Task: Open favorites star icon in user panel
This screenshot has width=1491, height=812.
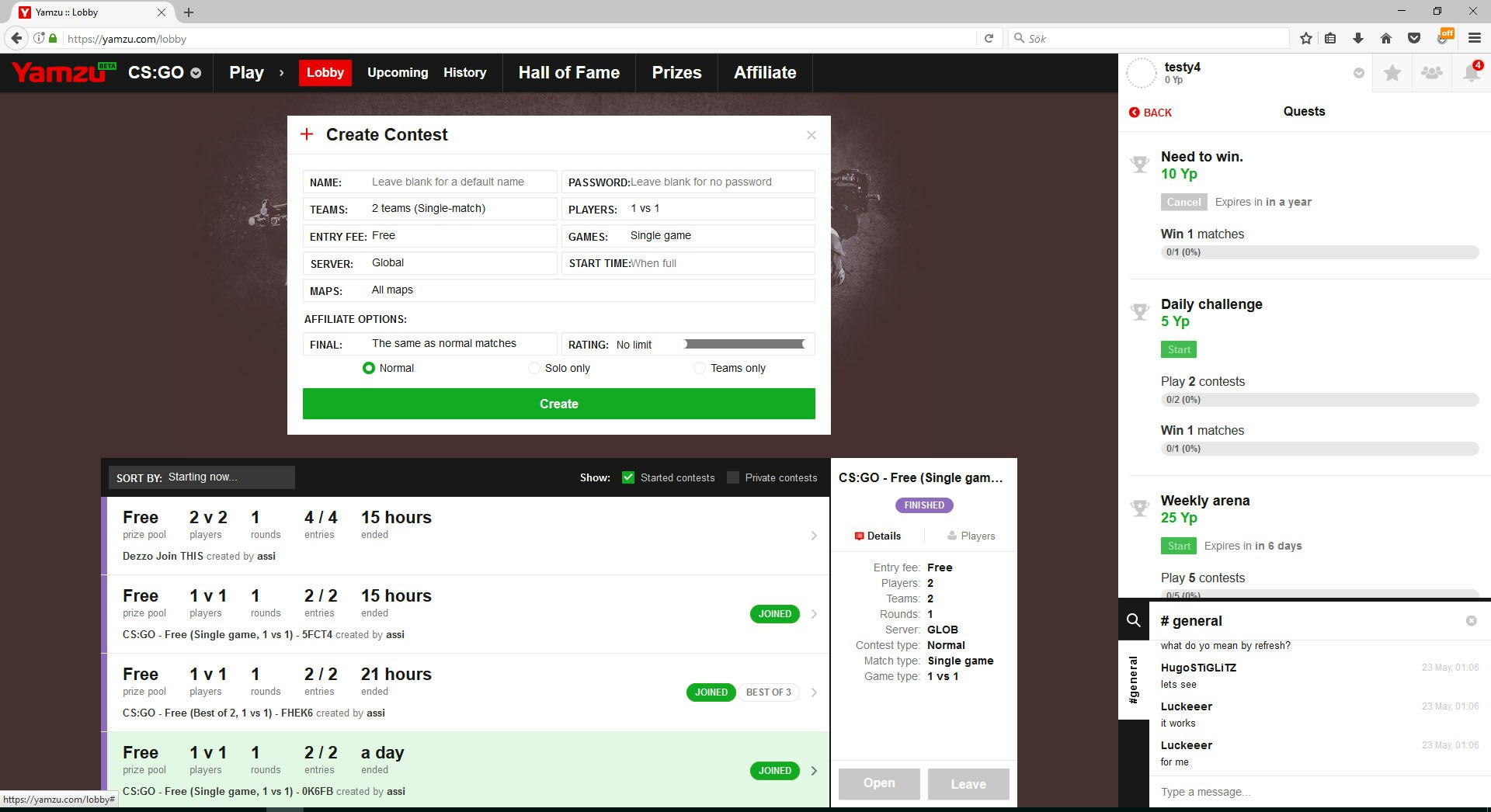Action: click(1392, 73)
